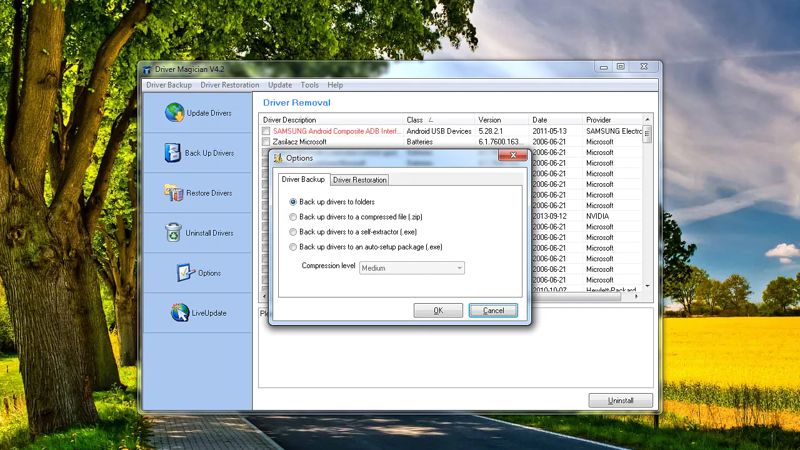Switch to the Driver Backup tab
Image resolution: width=800 pixels, height=450 pixels.
coord(303,179)
